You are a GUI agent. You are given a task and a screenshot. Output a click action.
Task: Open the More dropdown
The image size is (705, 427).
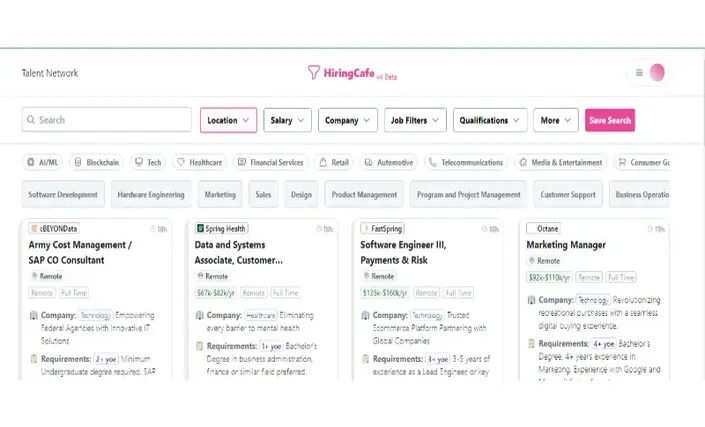point(556,120)
